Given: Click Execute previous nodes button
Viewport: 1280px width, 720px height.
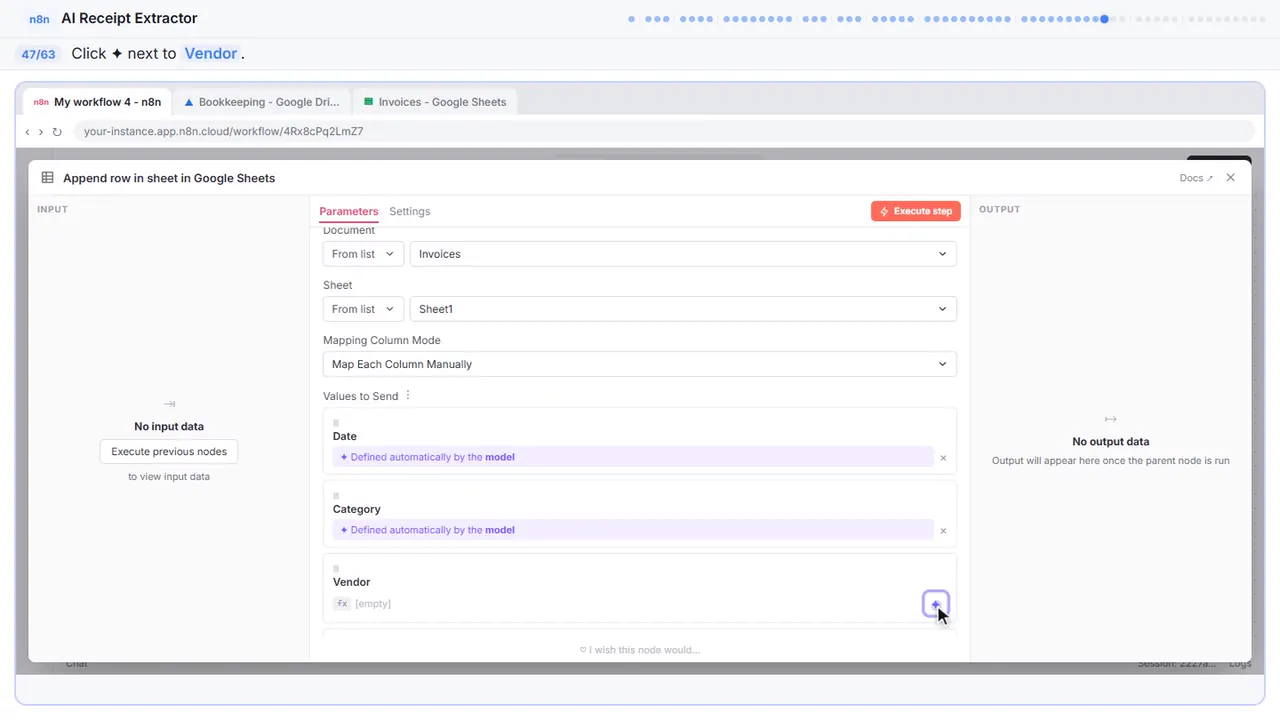Looking at the screenshot, I should pos(169,452).
